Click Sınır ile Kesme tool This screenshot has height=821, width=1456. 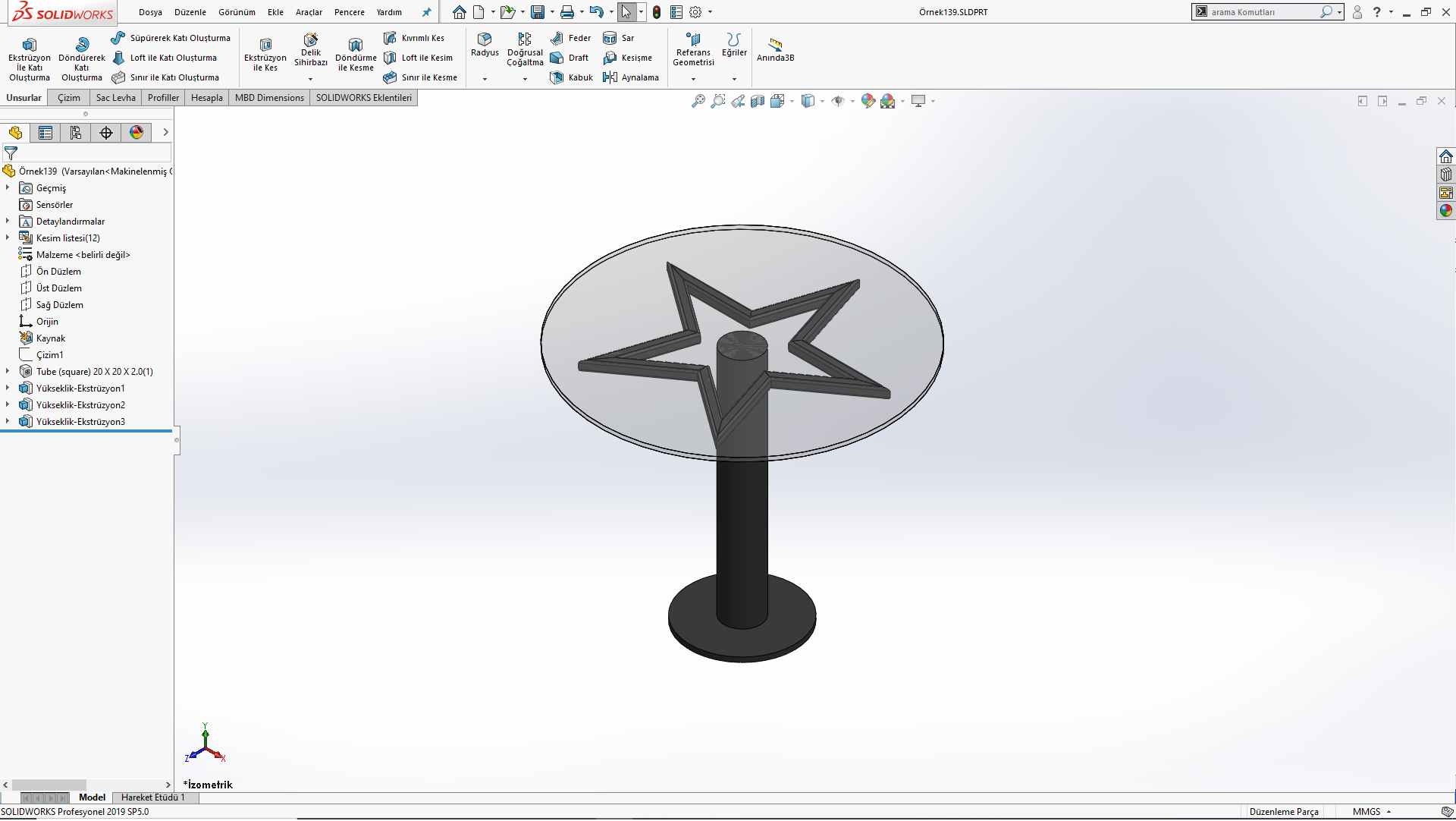coord(420,77)
